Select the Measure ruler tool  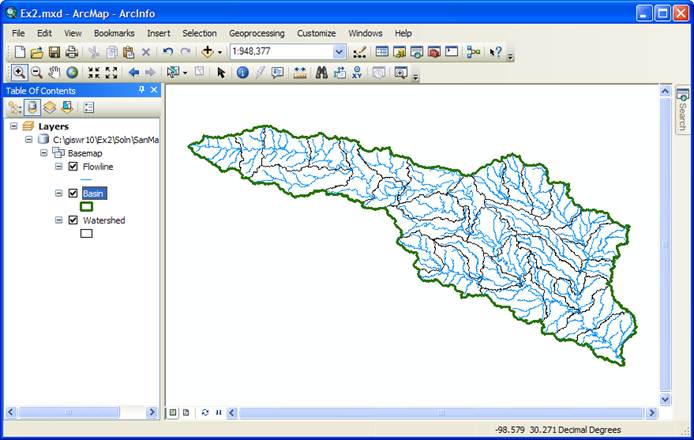(x=300, y=72)
